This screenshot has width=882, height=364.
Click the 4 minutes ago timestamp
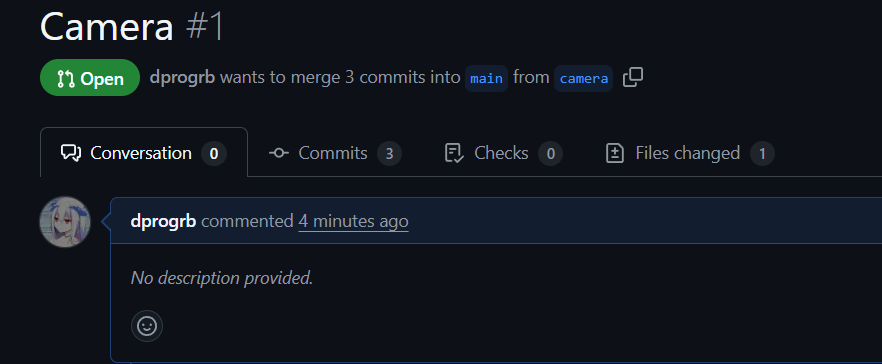tap(353, 222)
